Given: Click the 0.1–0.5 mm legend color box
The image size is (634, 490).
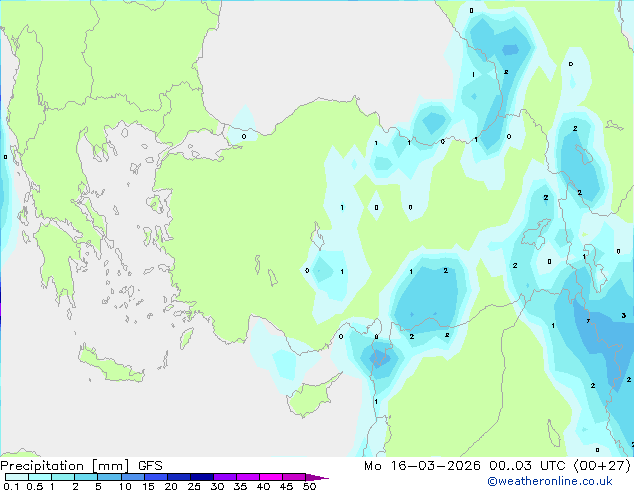Looking at the screenshot, I should [x=17, y=477].
